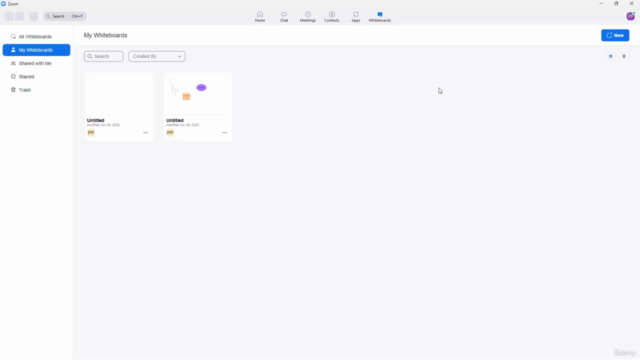Click PP owner badge on first whiteboard
Viewport: 640px width, 360px height.
pyautogui.click(x=91, y=133)
